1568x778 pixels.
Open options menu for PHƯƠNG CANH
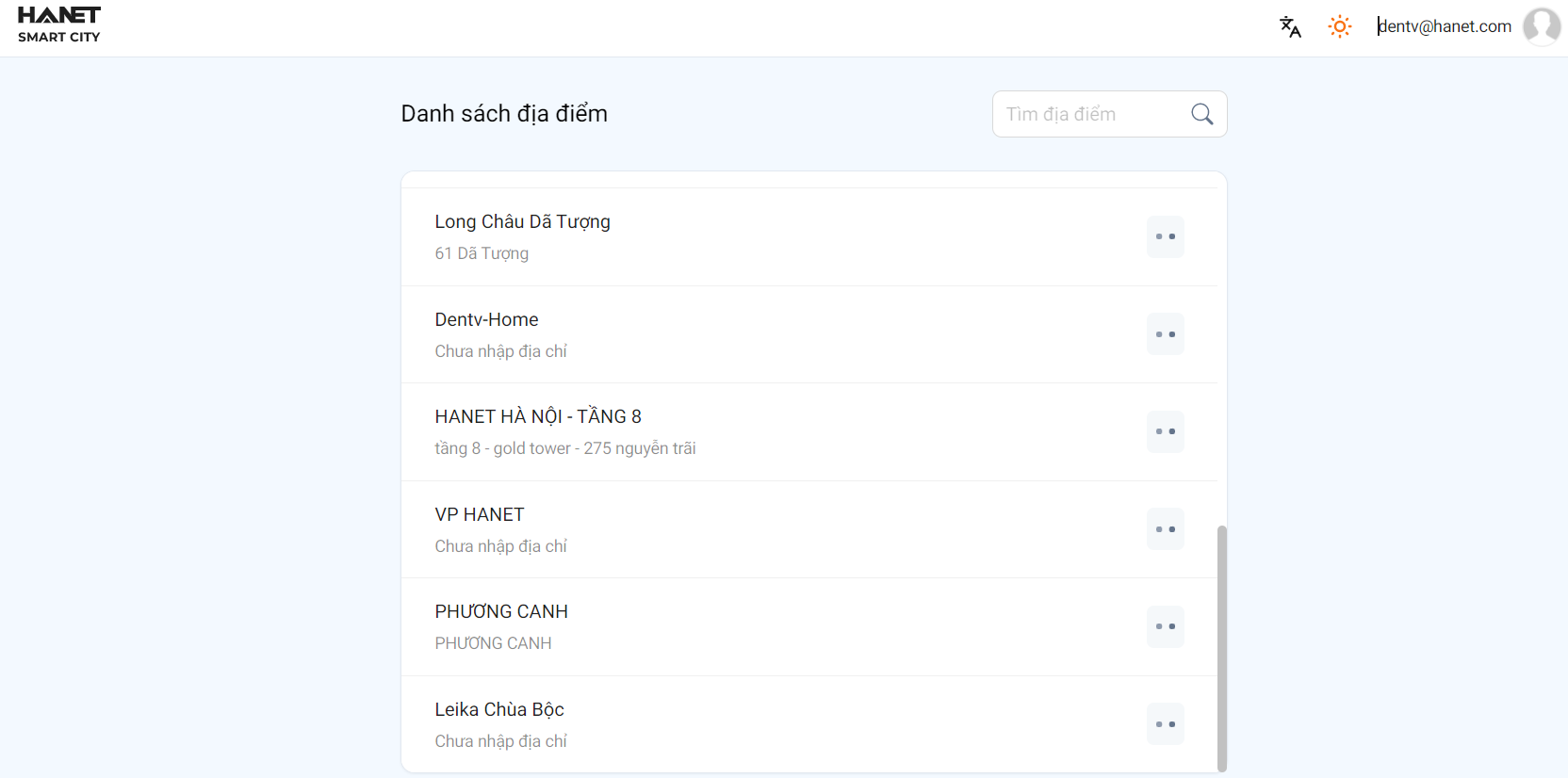click(x=1166, y=626)
